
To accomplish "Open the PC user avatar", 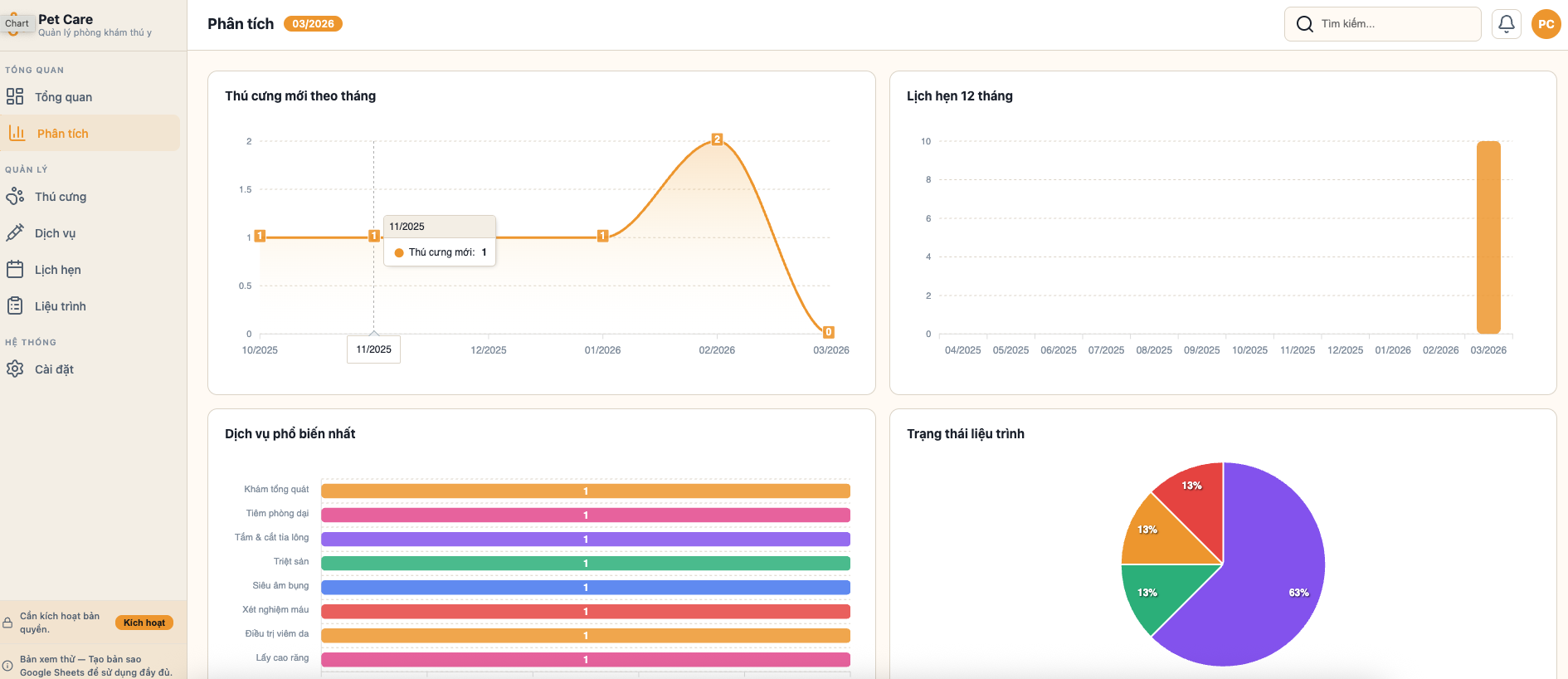I will (x=1546, y=24).
